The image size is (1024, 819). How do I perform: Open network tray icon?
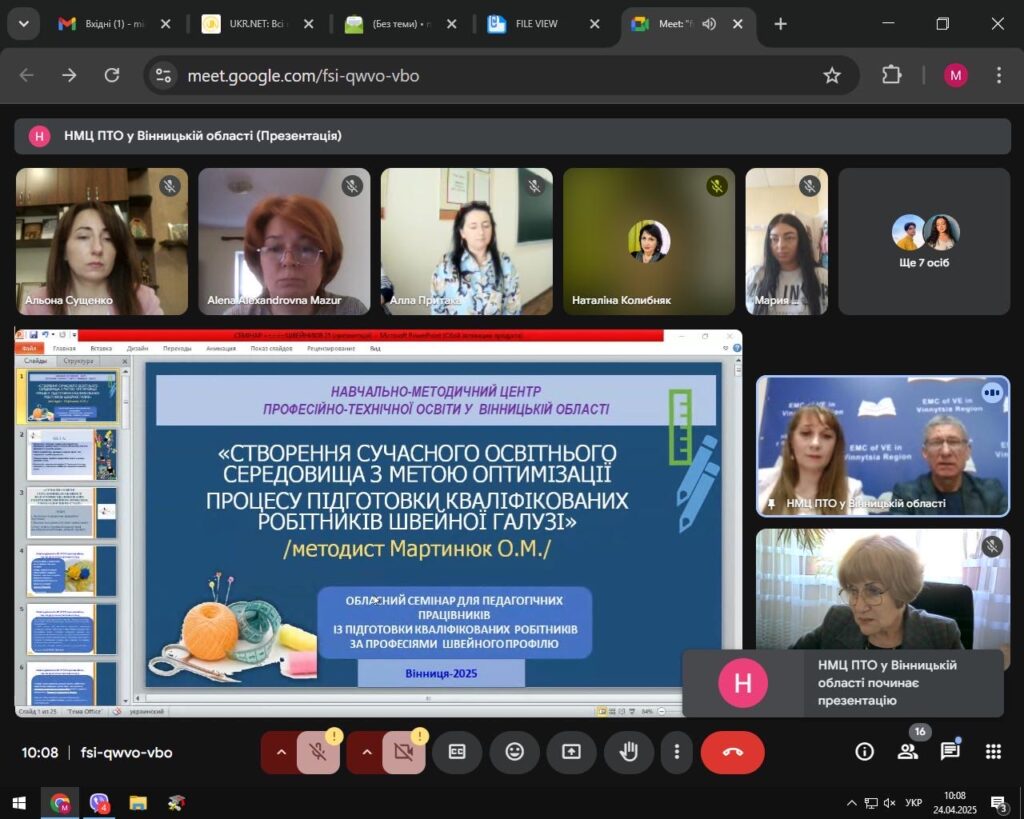click(x=871, y=803)
